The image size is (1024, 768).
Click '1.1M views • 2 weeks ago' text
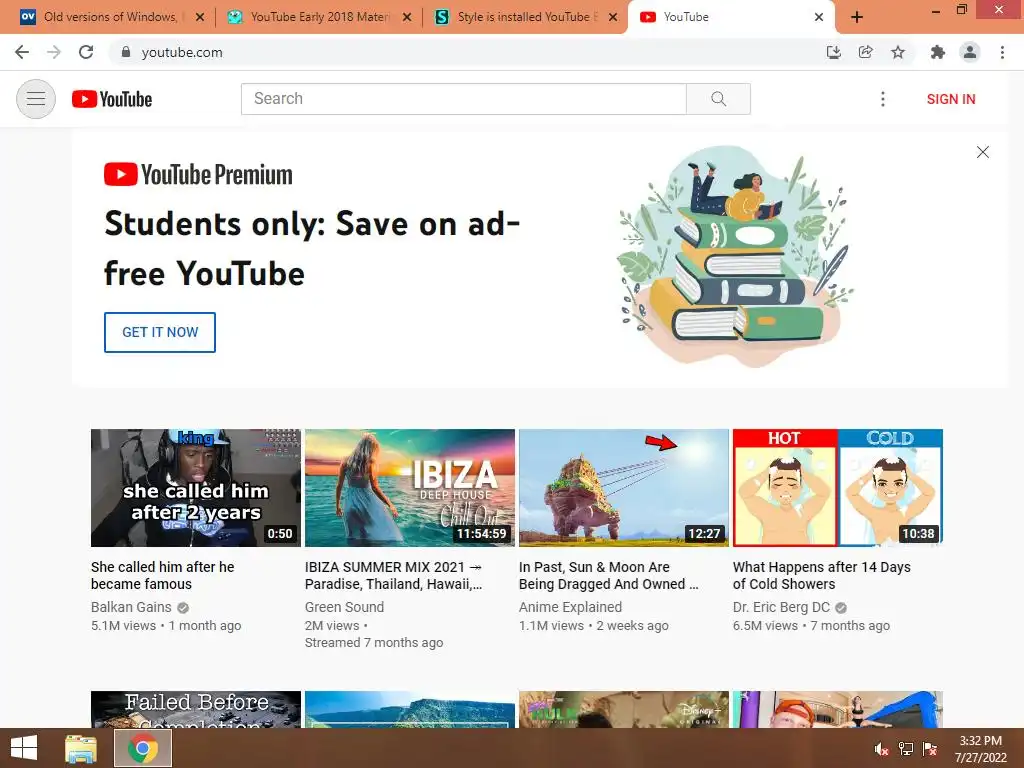(594, 626)
